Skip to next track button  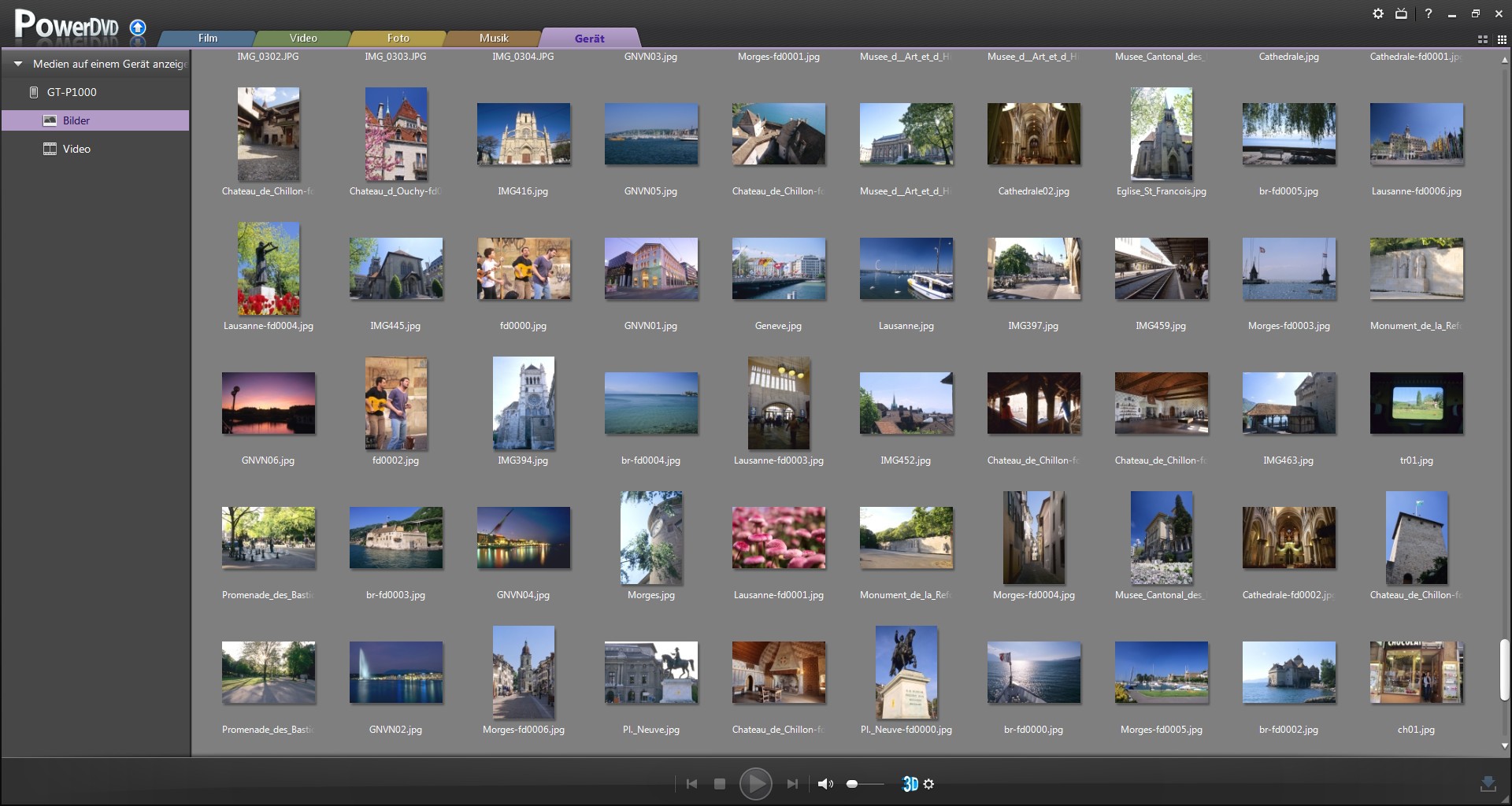pyautogui.click(x=792, y=784)
